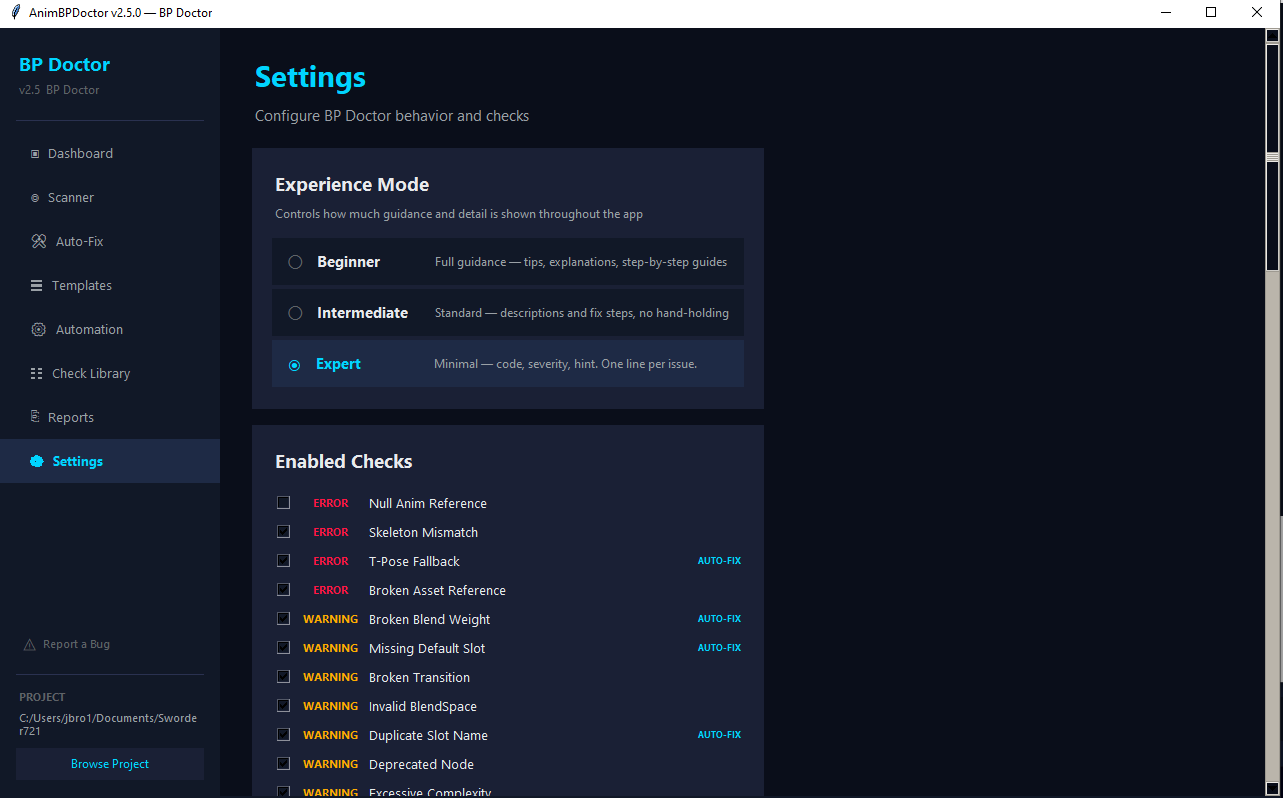Select the Beginner experience mode

296,262
